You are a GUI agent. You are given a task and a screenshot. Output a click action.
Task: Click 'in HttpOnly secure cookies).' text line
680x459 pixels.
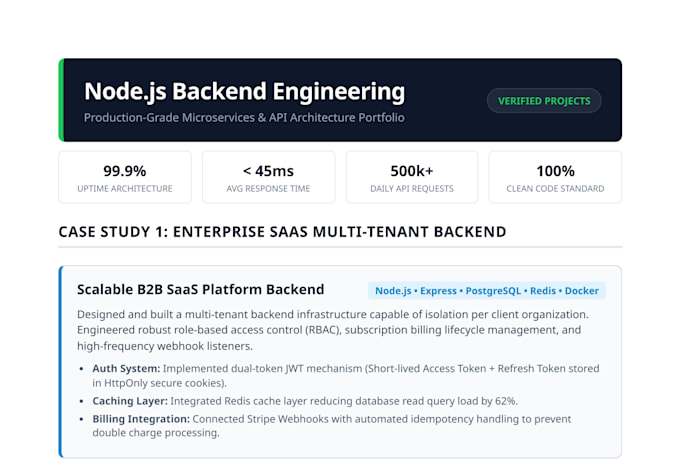click(x=160, y=383)
